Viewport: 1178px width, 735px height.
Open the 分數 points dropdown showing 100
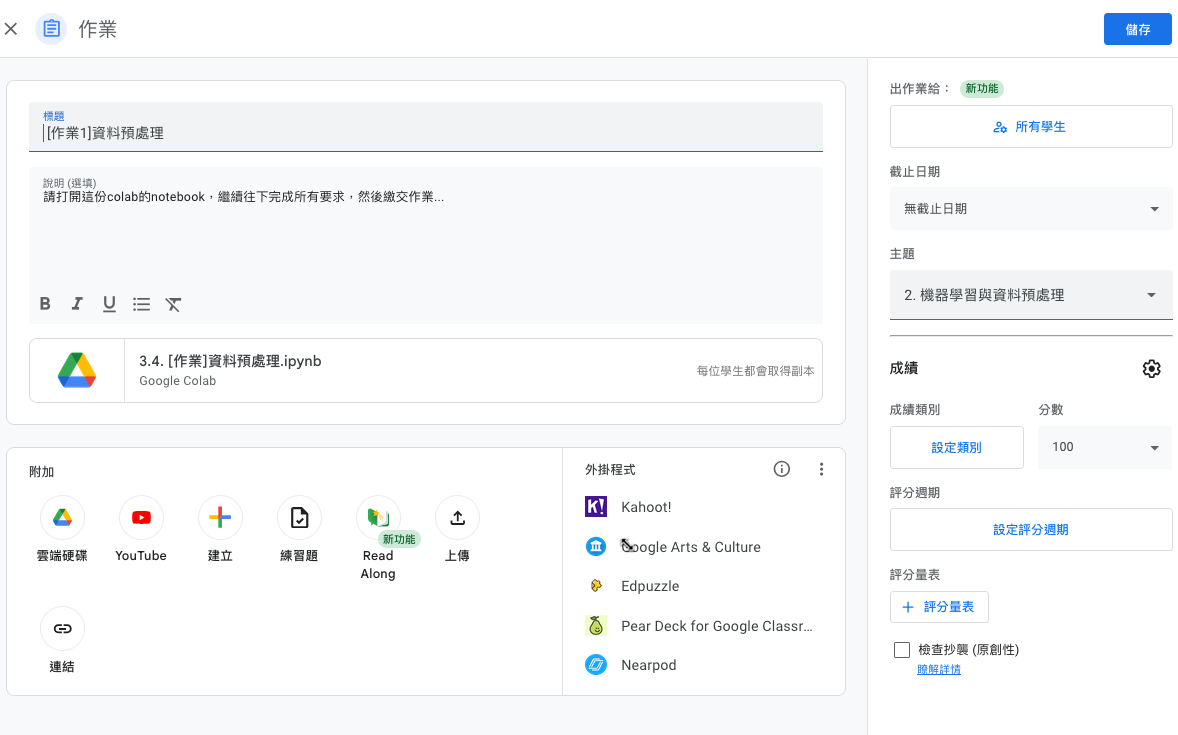click(x=1104, y=447)
